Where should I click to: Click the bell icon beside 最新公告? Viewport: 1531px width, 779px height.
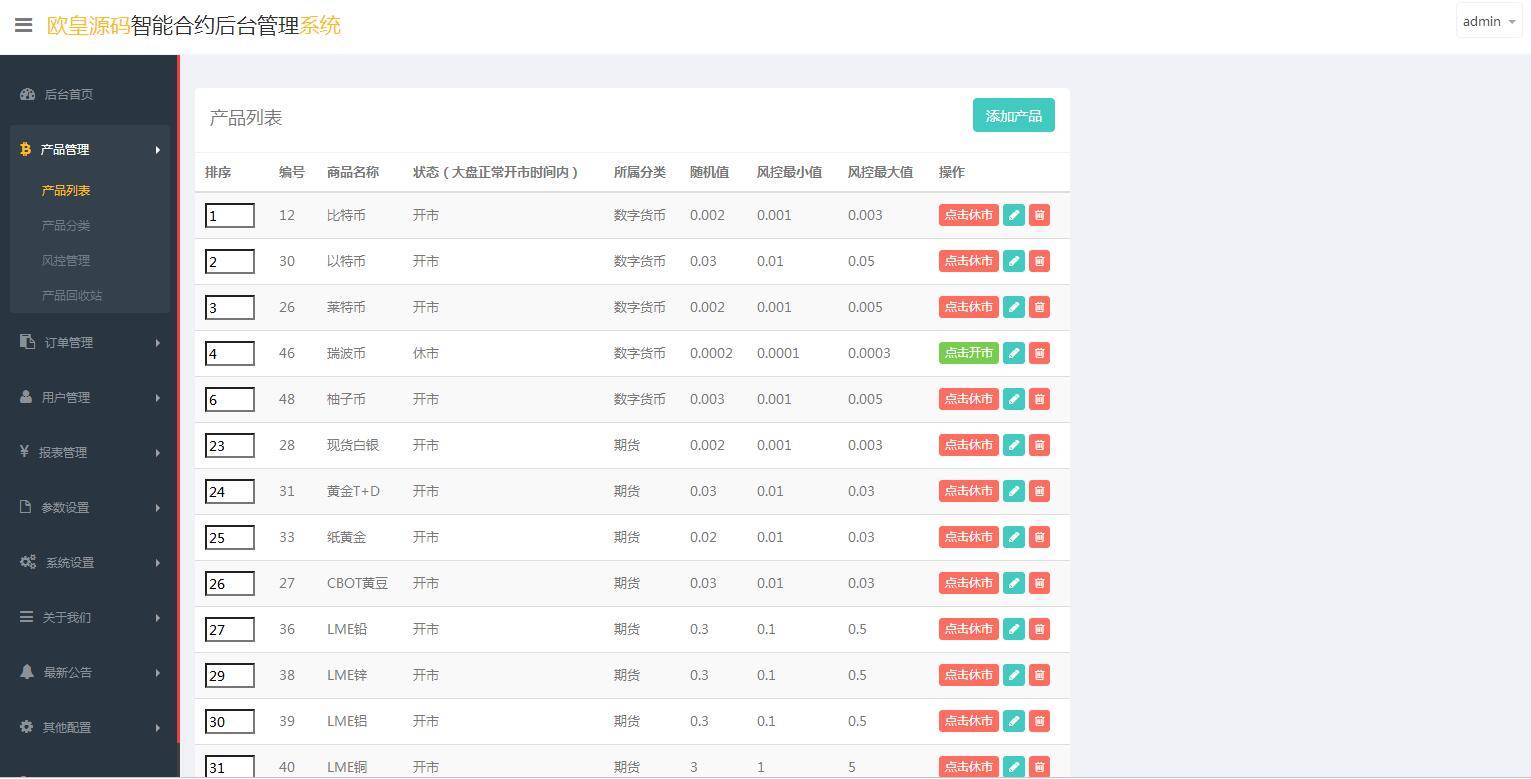[x=26, y=672]
